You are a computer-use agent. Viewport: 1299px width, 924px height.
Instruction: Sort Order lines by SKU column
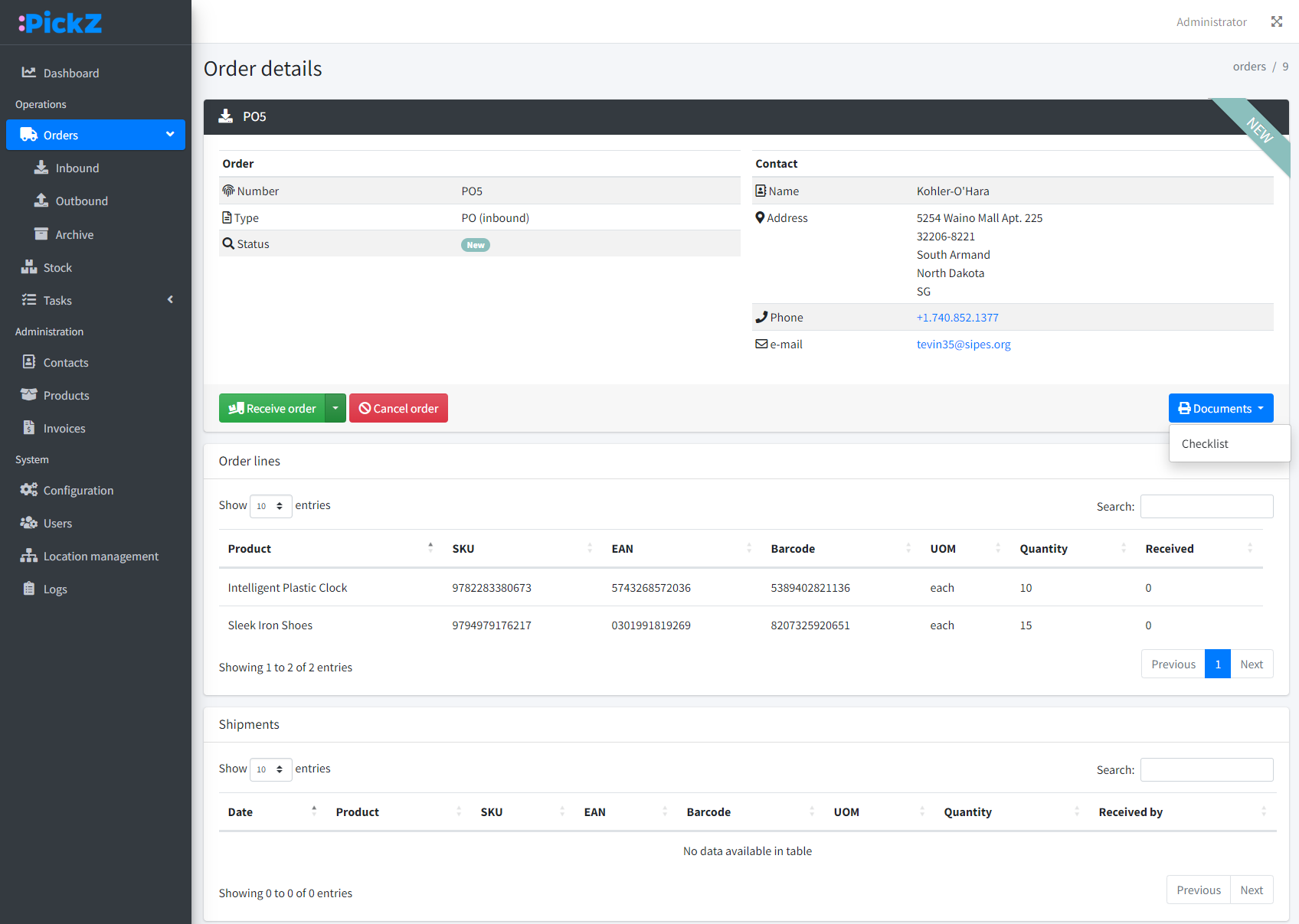coord(522,548)
